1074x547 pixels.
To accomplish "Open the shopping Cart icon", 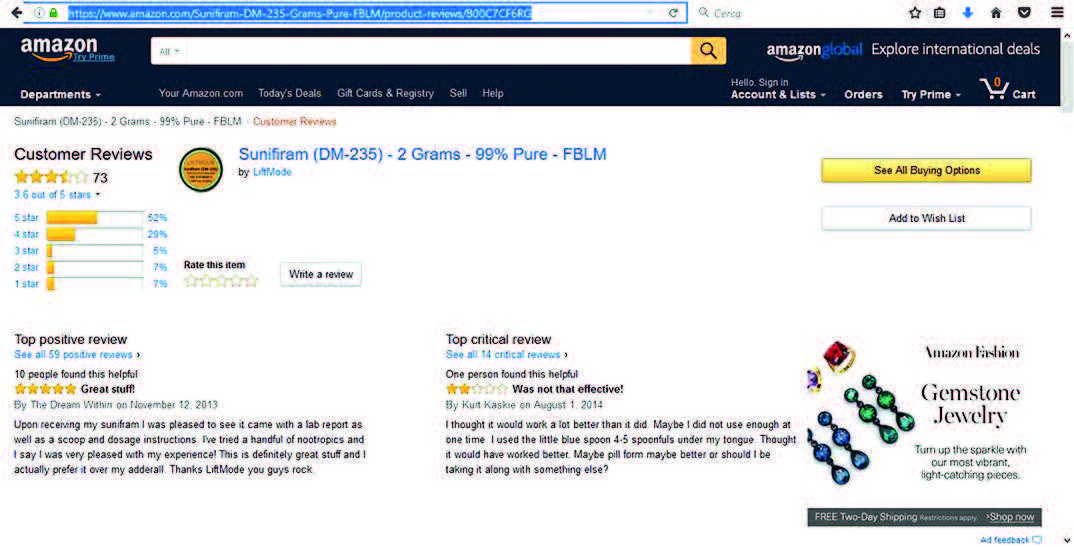I will tap(1008, 90).
